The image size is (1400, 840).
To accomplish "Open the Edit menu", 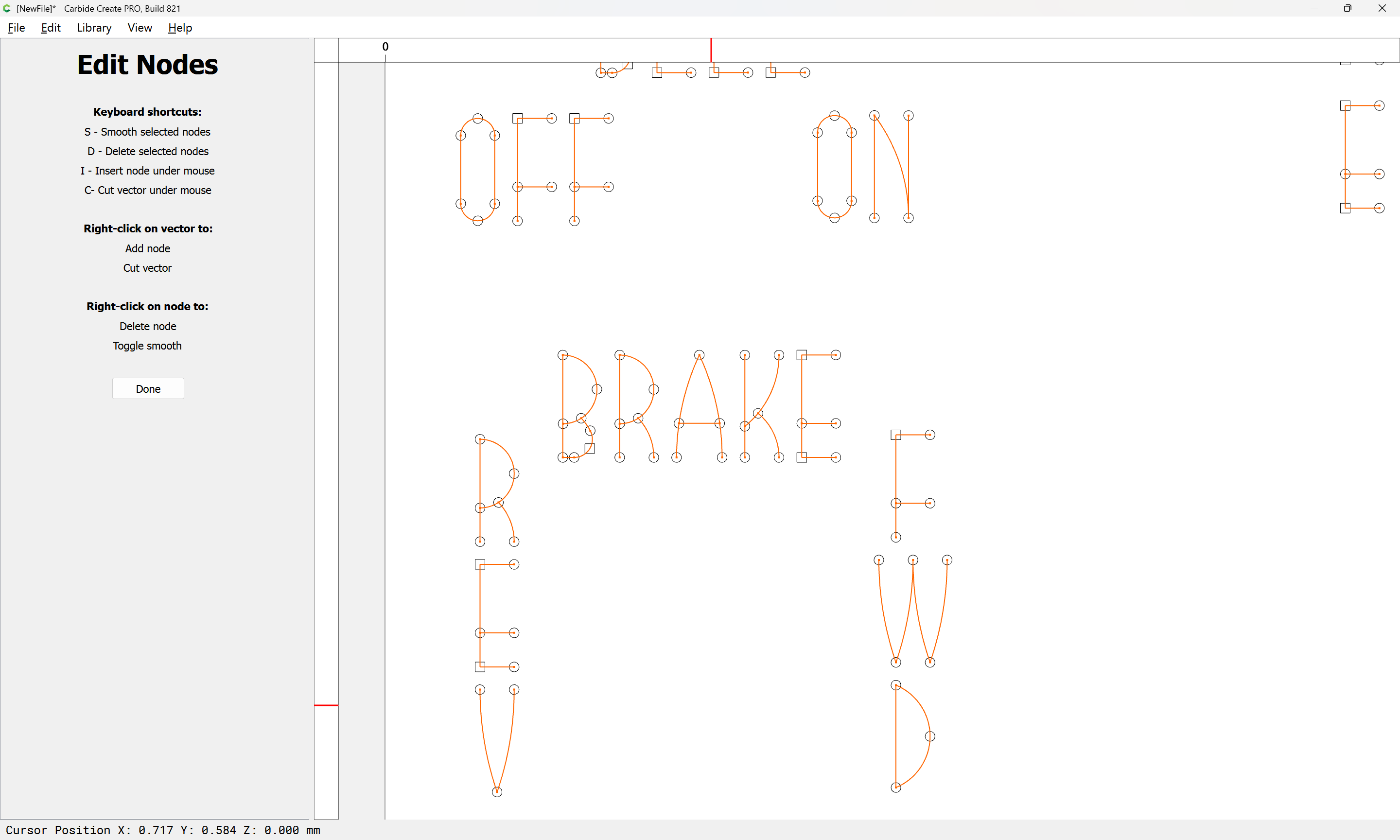I will (51, 28).
